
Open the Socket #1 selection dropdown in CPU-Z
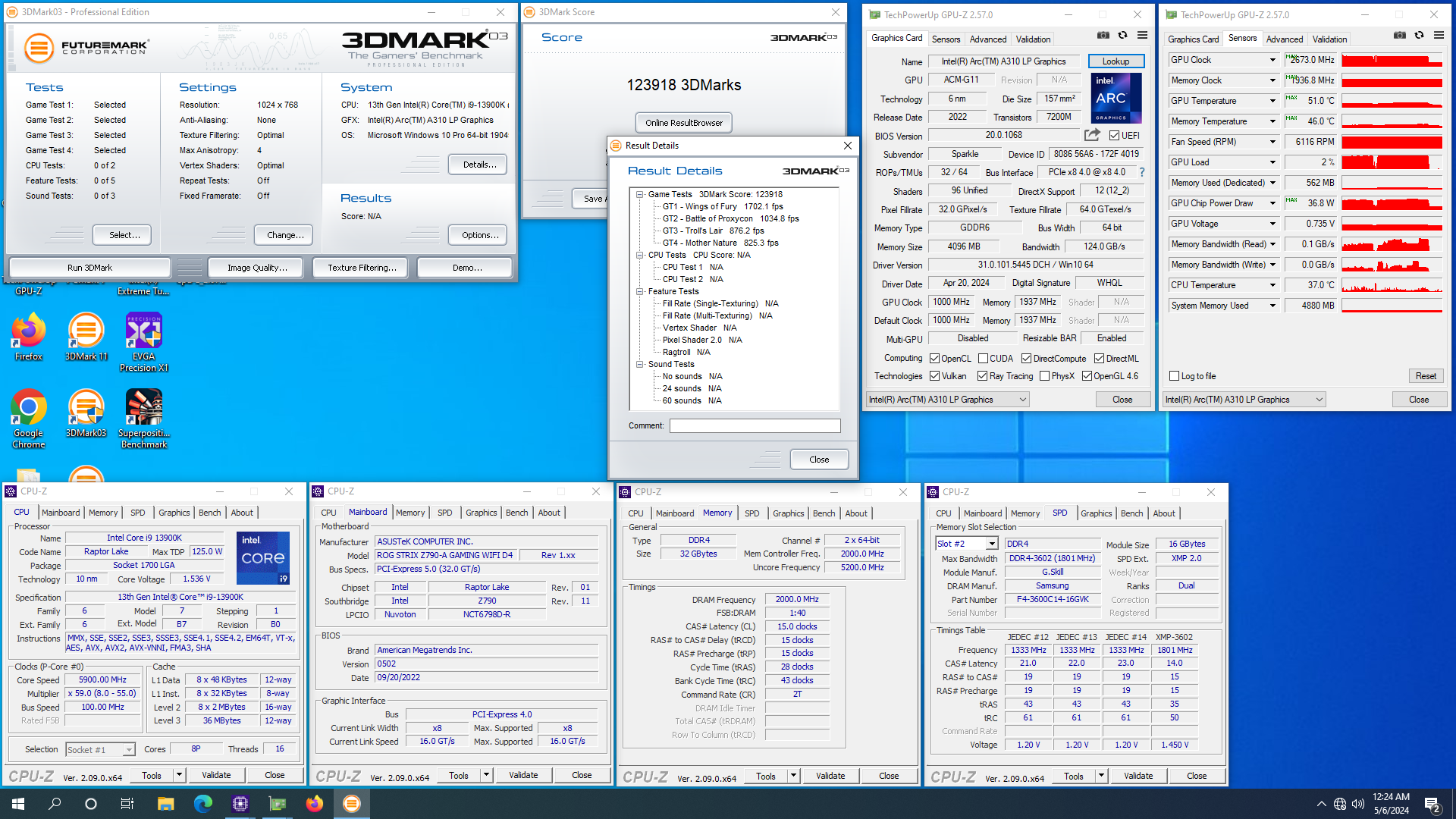[x=100, y=750]
